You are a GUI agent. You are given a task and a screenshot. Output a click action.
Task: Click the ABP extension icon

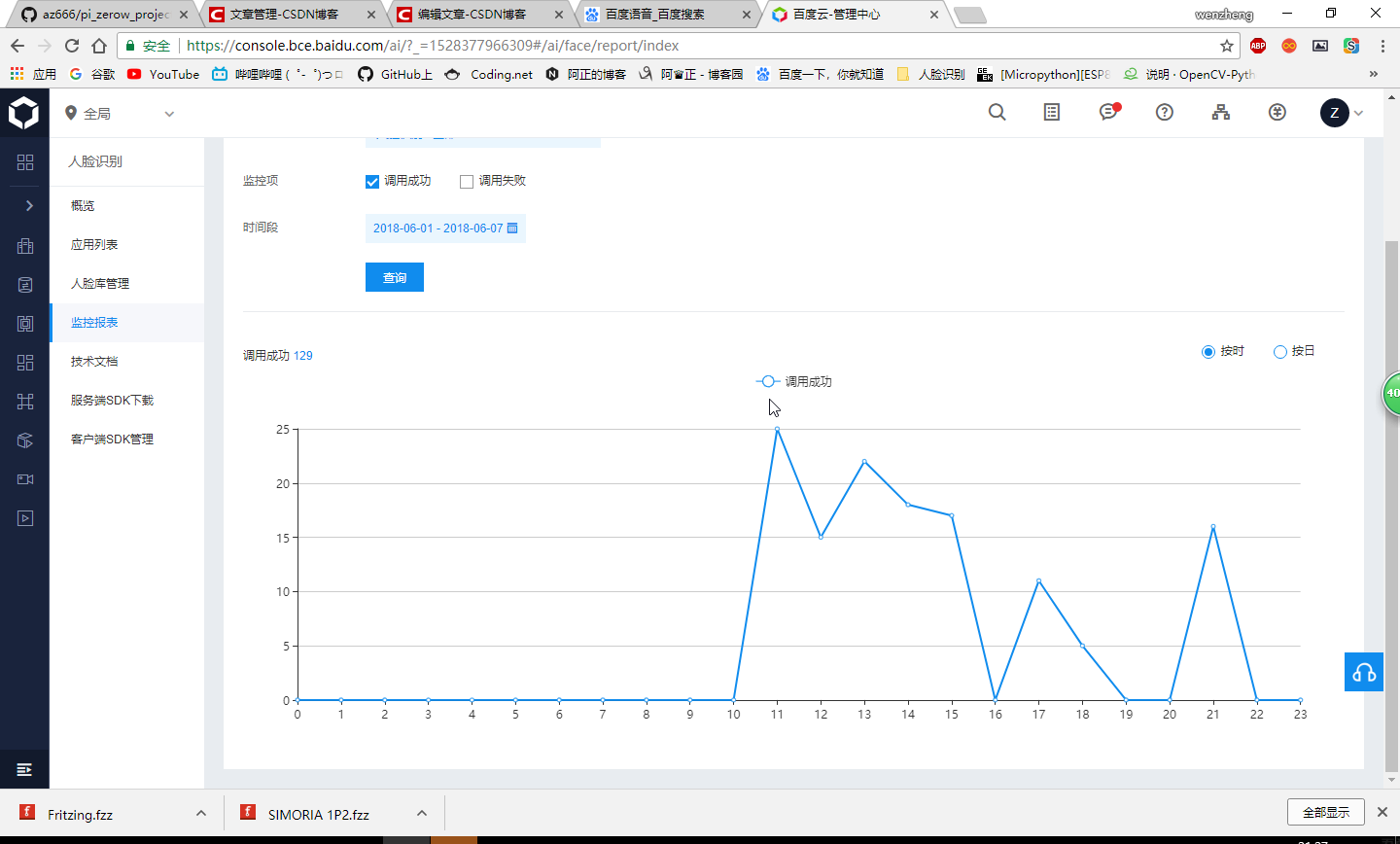(1258, 46)
